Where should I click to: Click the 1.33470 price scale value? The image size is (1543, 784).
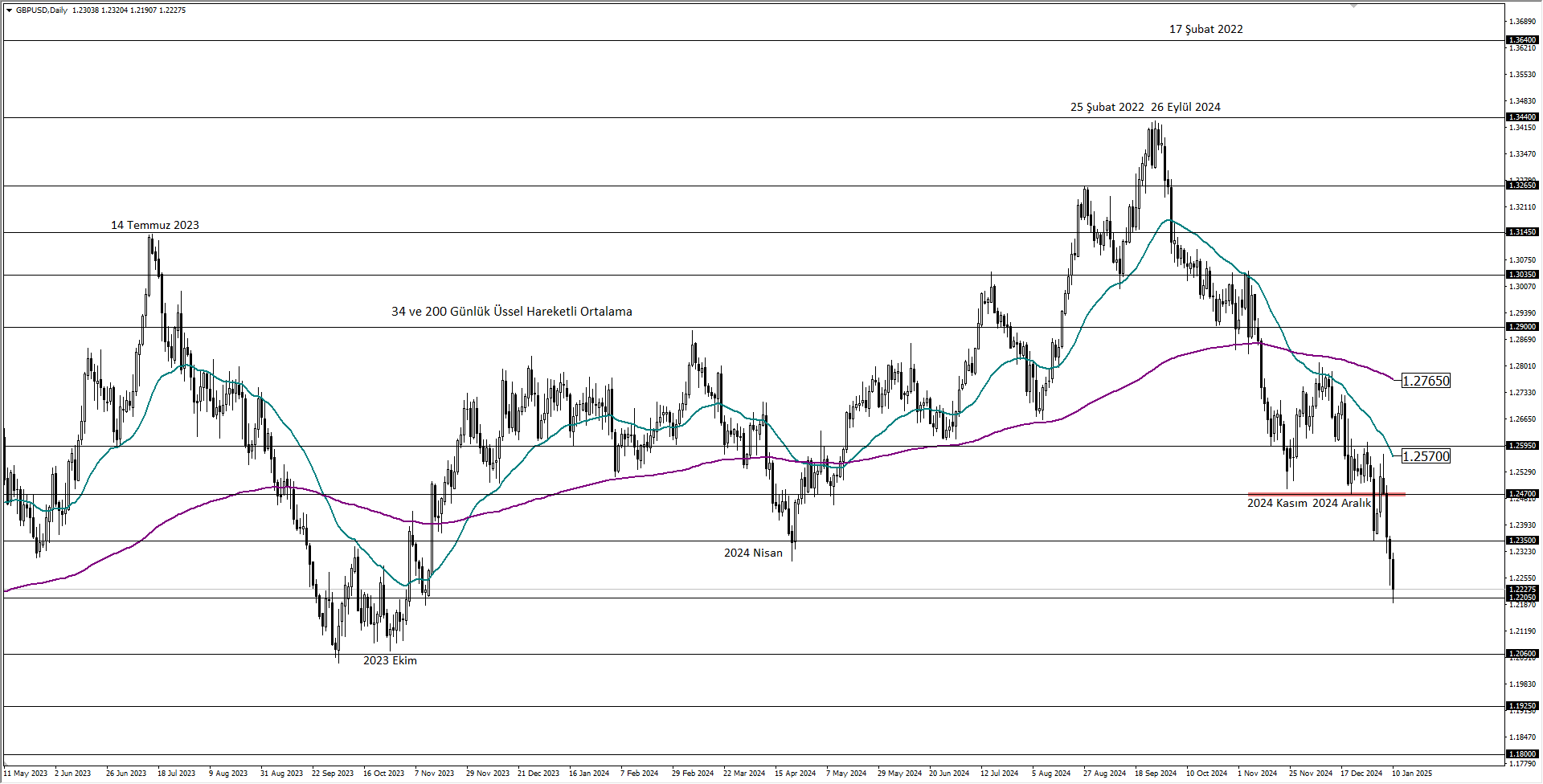(x=1523, y=154)
